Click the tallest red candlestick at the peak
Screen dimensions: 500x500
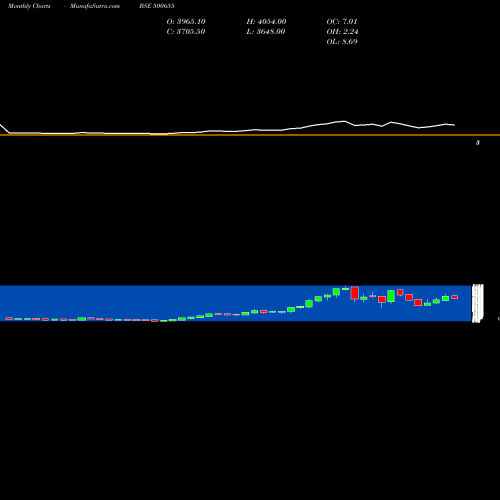coord(355,293)
